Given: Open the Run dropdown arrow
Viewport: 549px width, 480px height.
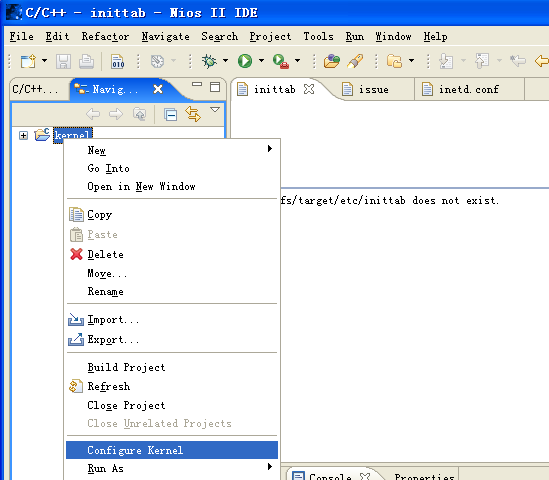Looking at the screenshot, I should pos(261,61).
